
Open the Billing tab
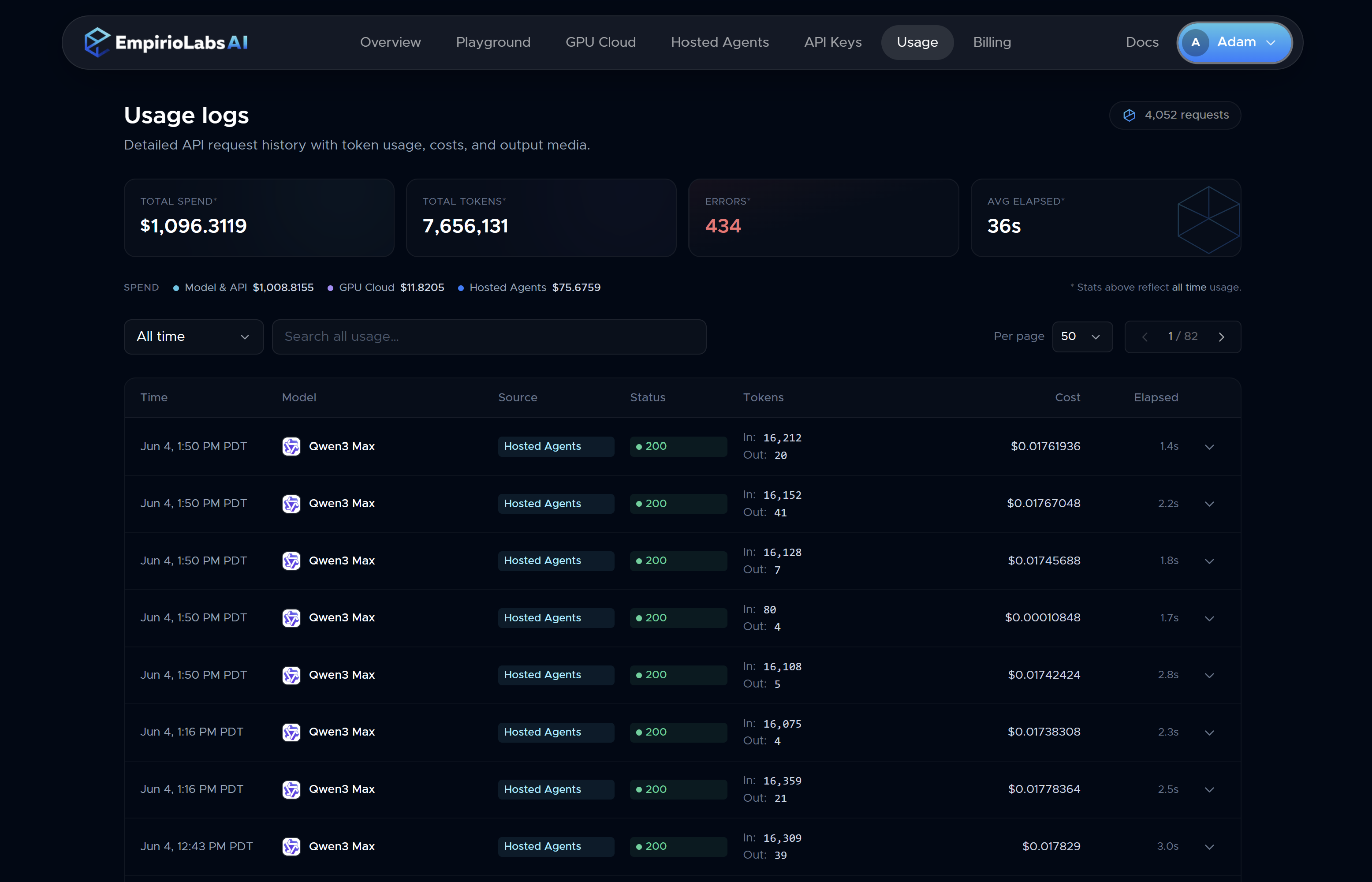[992, 42]
